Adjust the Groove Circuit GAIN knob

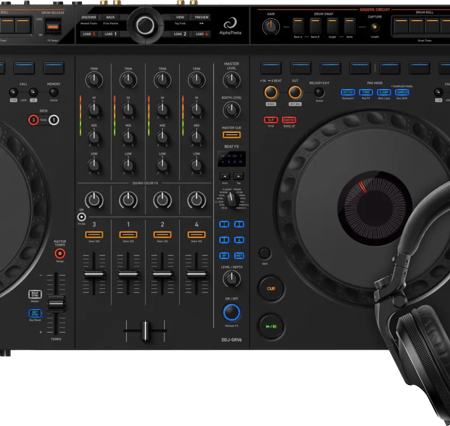tap(271, 27)
